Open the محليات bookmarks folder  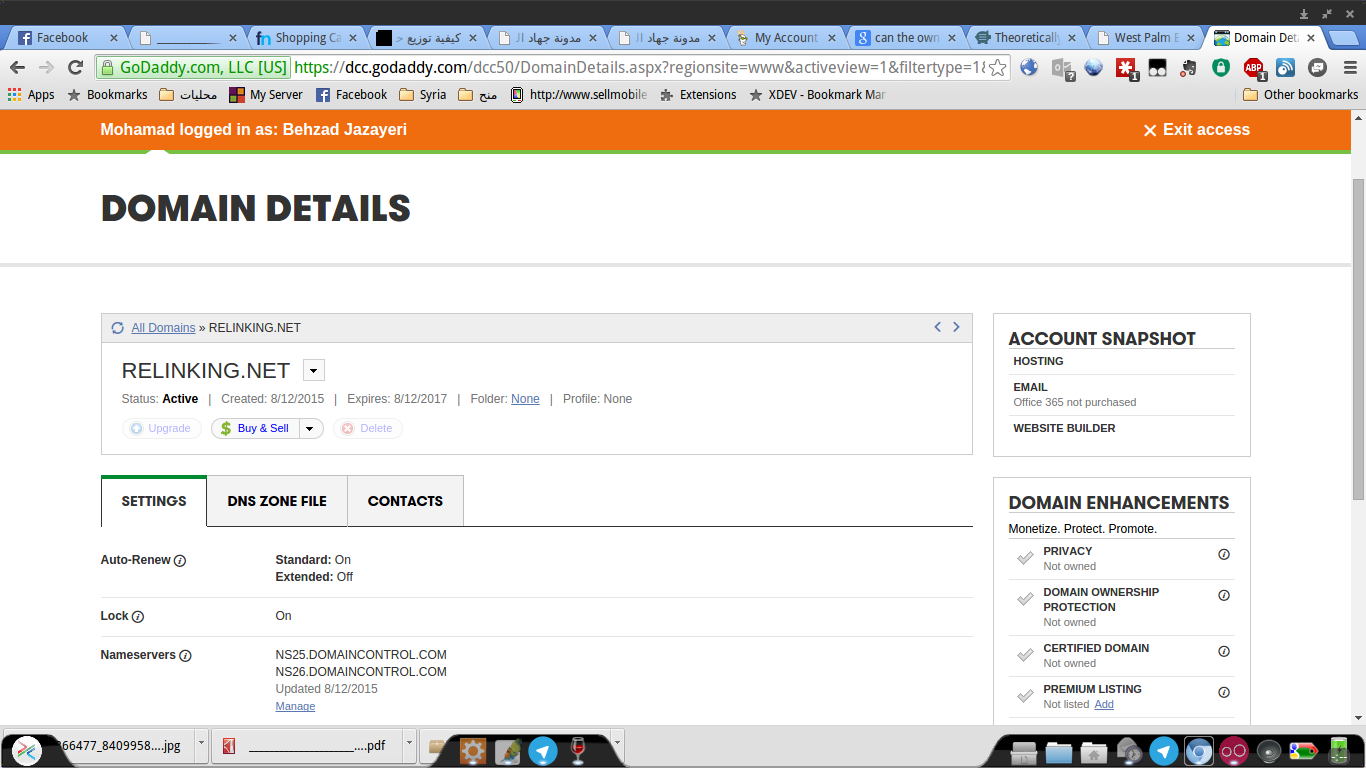click(189, 95)
